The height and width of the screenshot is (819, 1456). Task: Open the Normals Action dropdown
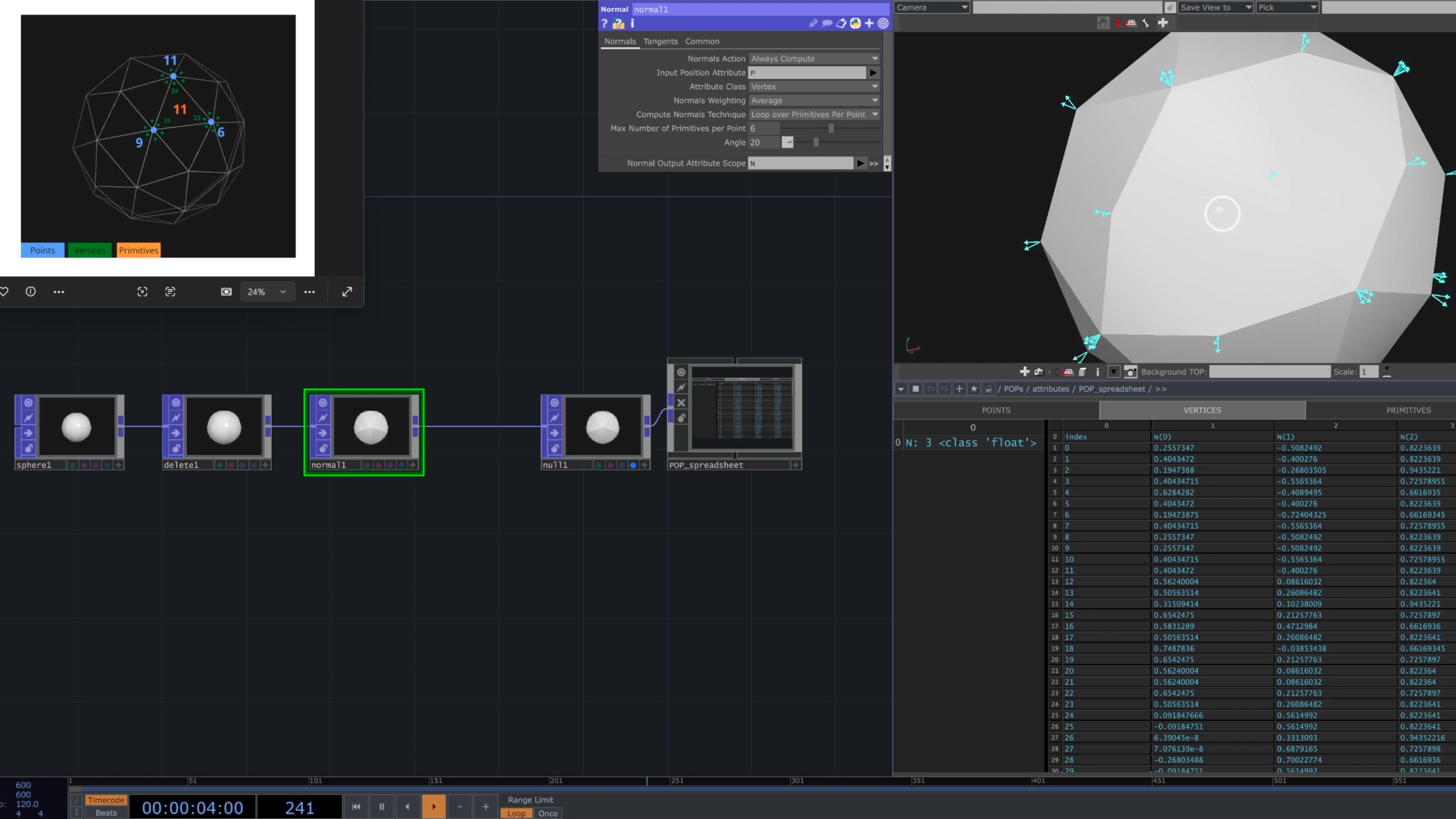[814, 59]
